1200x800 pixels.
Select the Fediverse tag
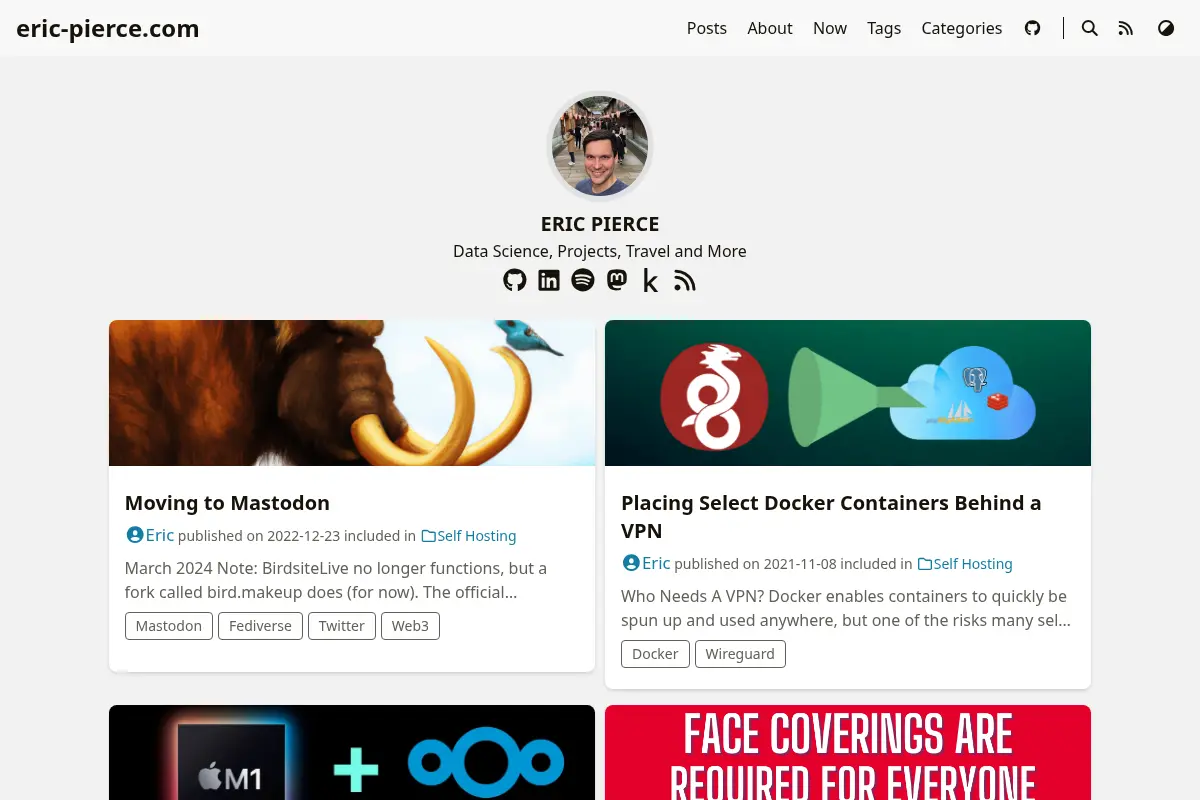click(260, 626)
